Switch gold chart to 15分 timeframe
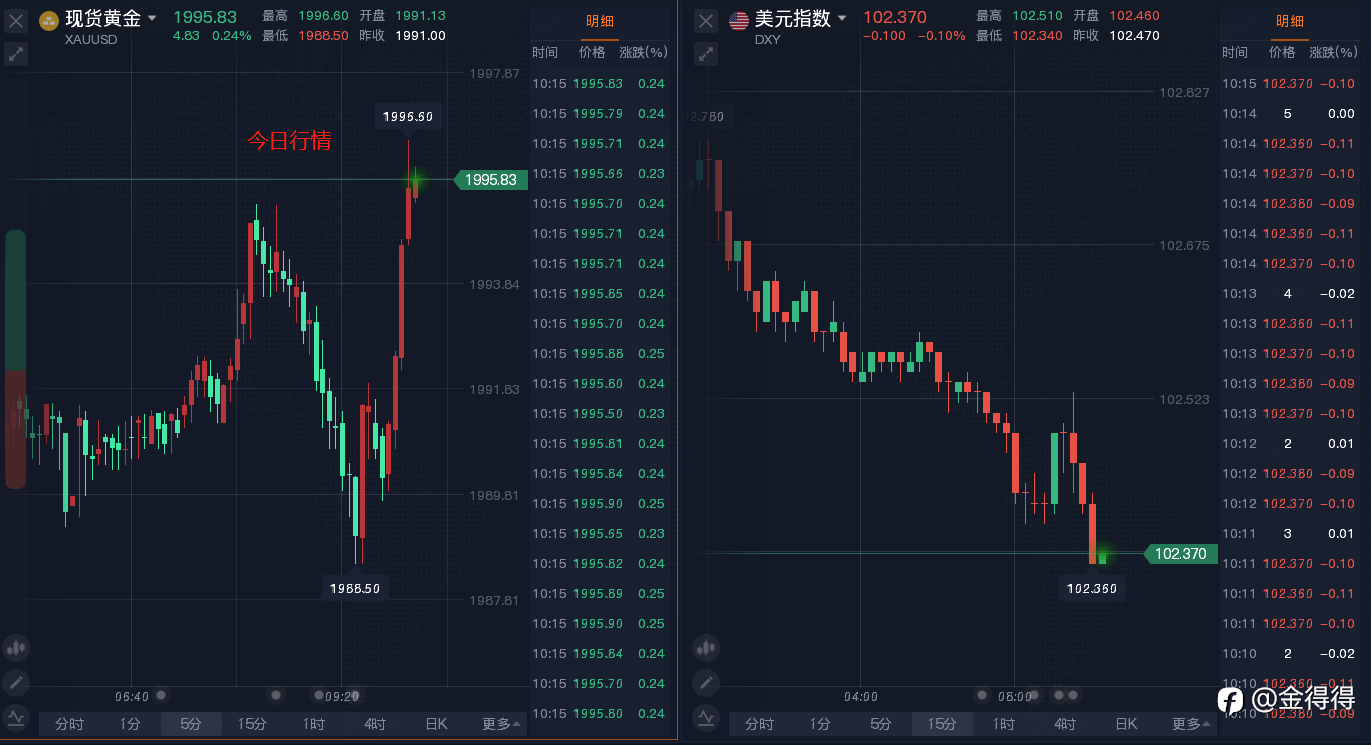The height and width of the screenshot is (745, 1371). (252, 724)
